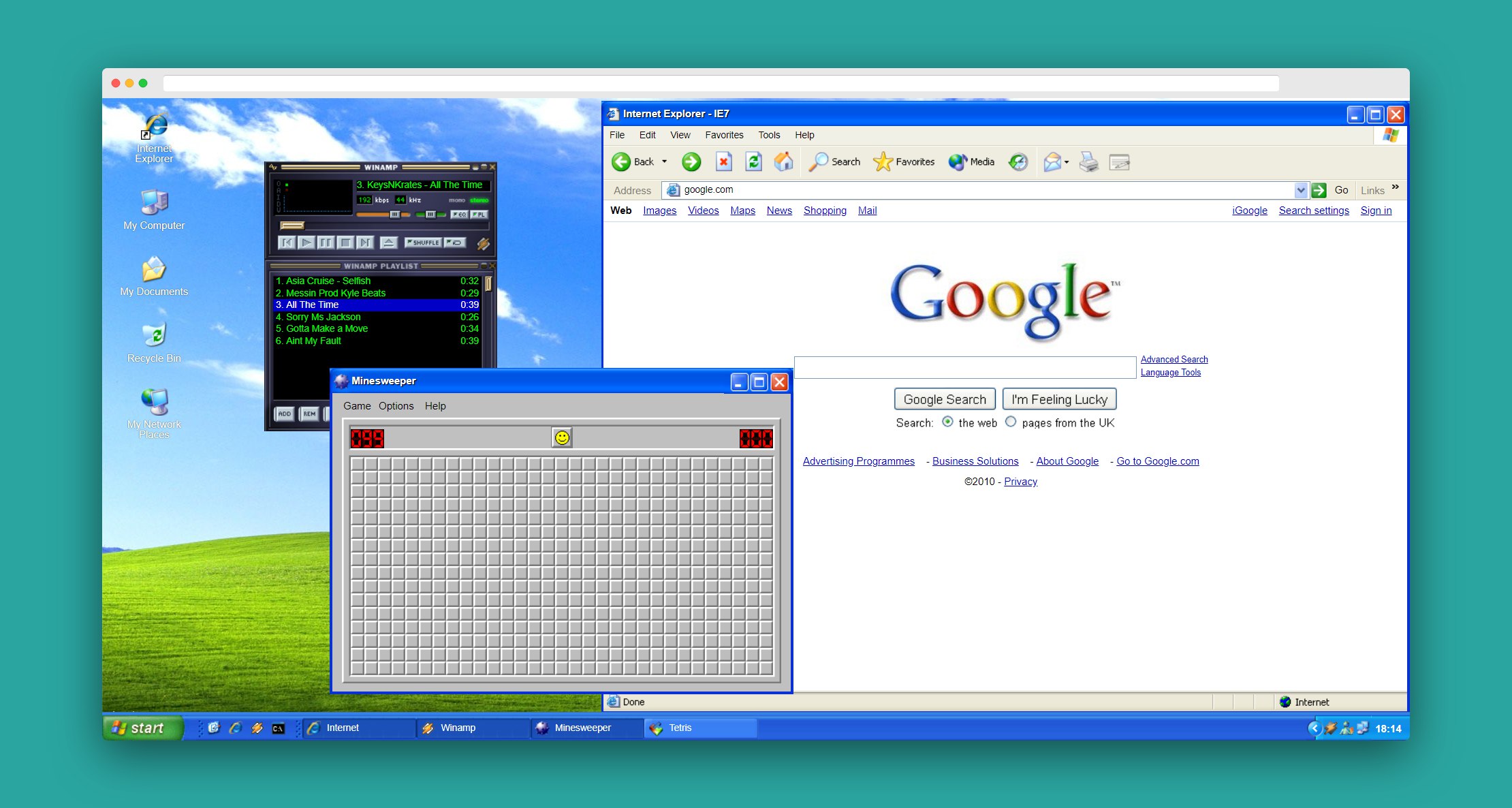The height and width of the screenshot is (808, 1512).
Task: Open the Help menu in Minesweeper
Action: [x=435, y=406]
